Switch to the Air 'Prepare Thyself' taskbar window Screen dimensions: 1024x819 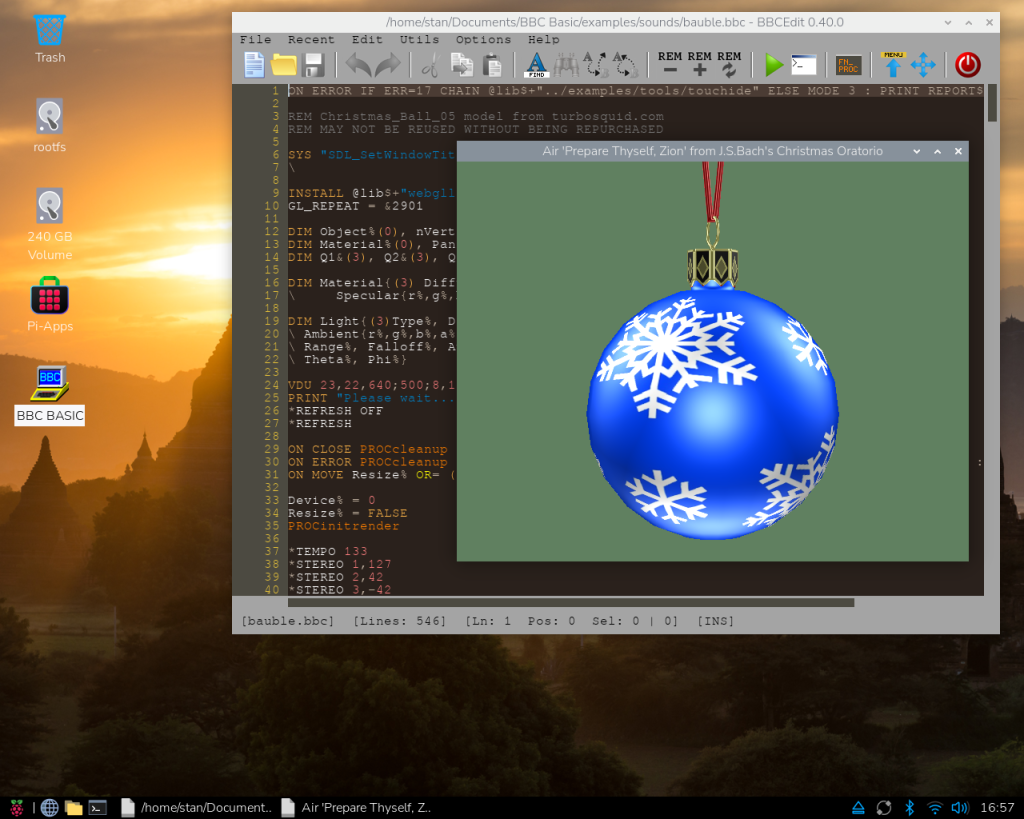pyautogui.click(x=357, y=807)
